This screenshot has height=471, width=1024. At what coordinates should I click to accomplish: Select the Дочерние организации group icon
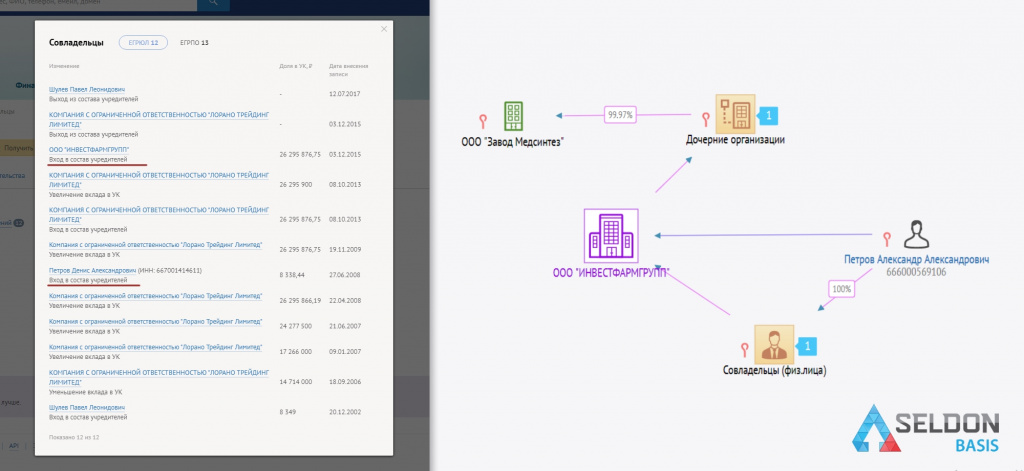(735, 114)
